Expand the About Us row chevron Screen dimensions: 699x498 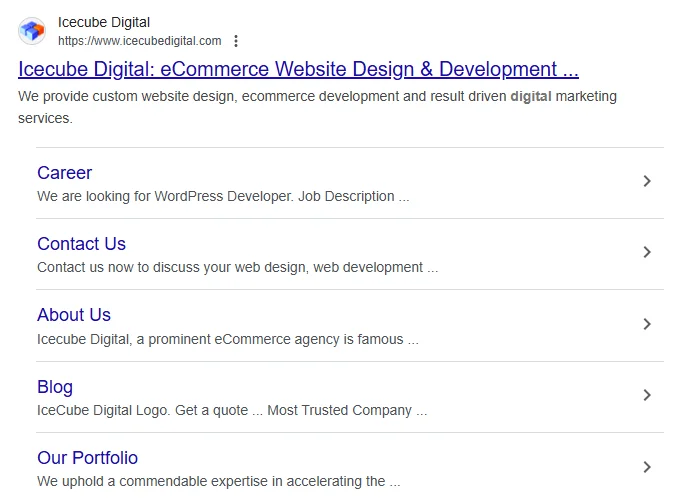coord(647,324)
